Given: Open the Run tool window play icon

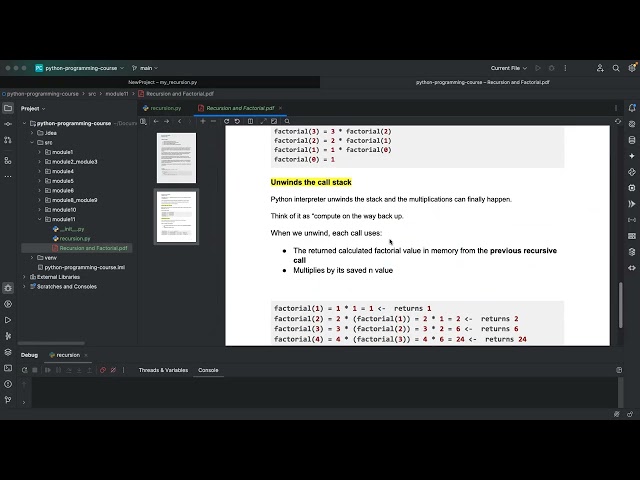Looking at the screenshot, I should pyautogui.click(x=8, y=320).
